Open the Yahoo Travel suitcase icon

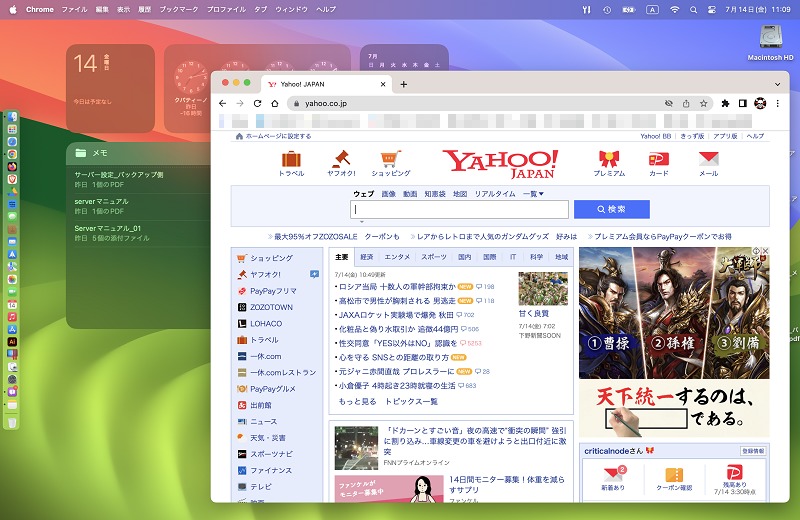point(291,159)
